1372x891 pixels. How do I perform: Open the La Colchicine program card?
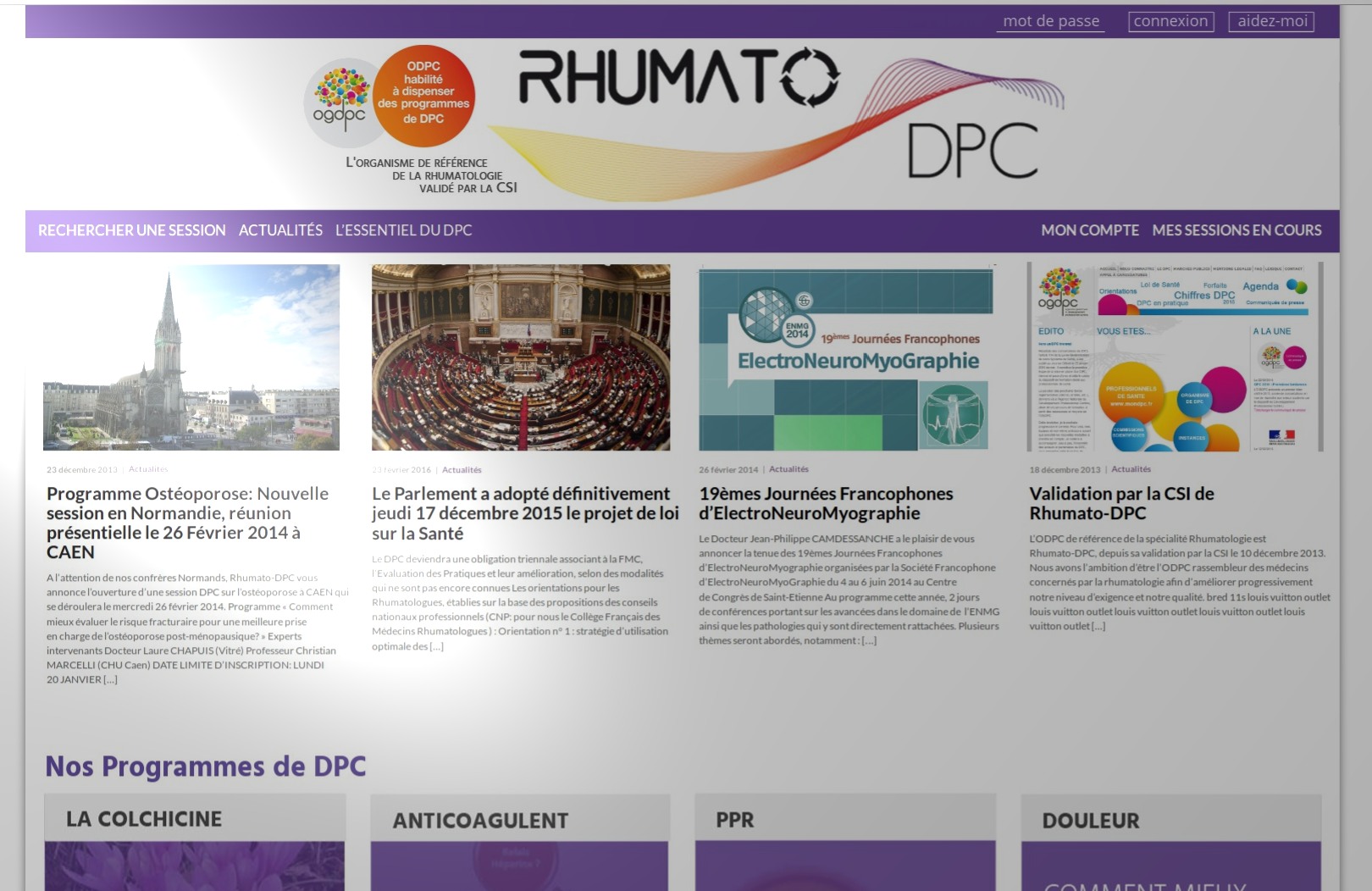point(195,842)
